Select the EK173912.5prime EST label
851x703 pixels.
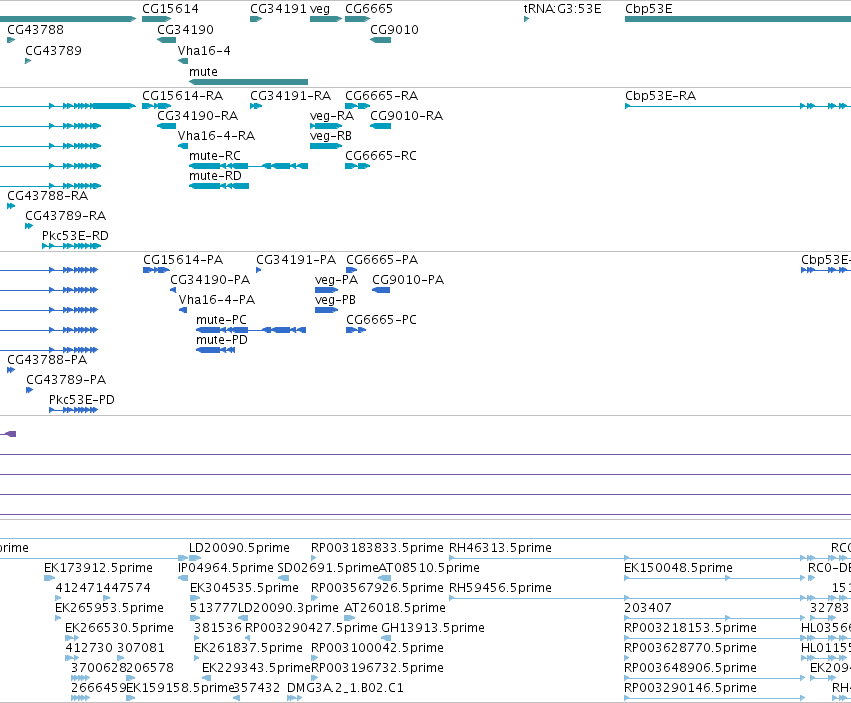[x=98, y=568]
